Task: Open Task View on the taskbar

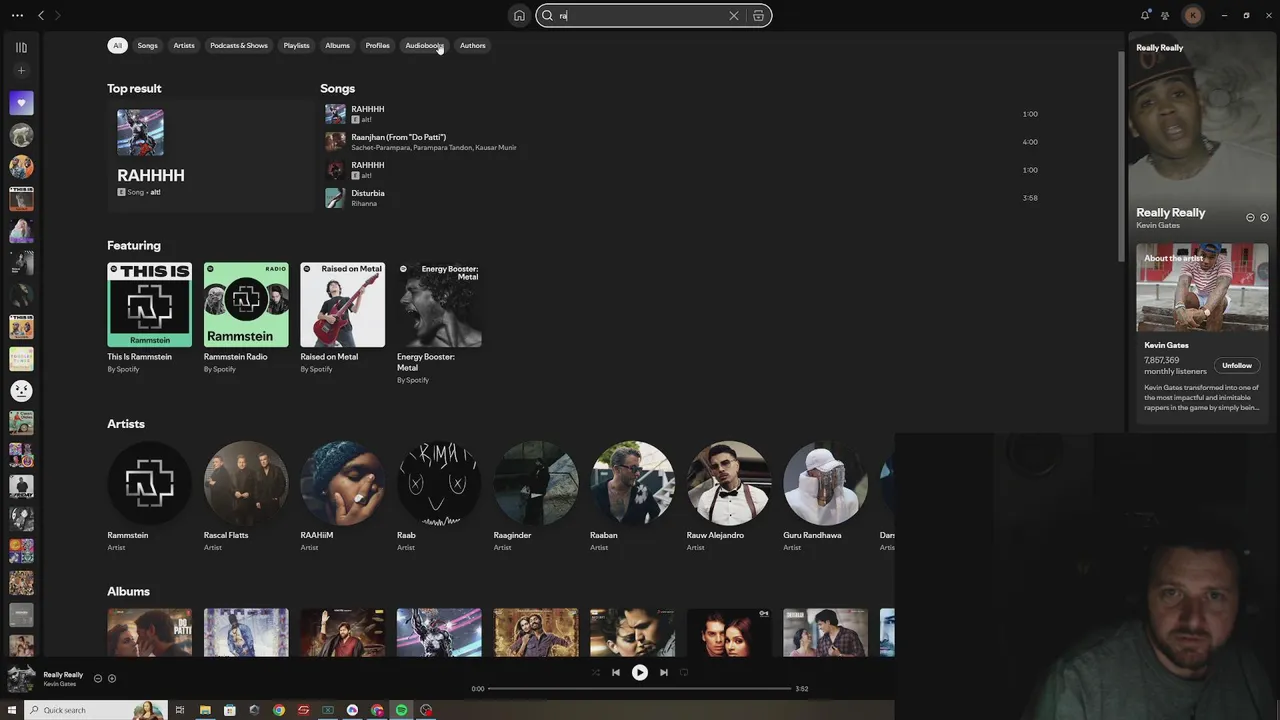Action: coord(180,710)
